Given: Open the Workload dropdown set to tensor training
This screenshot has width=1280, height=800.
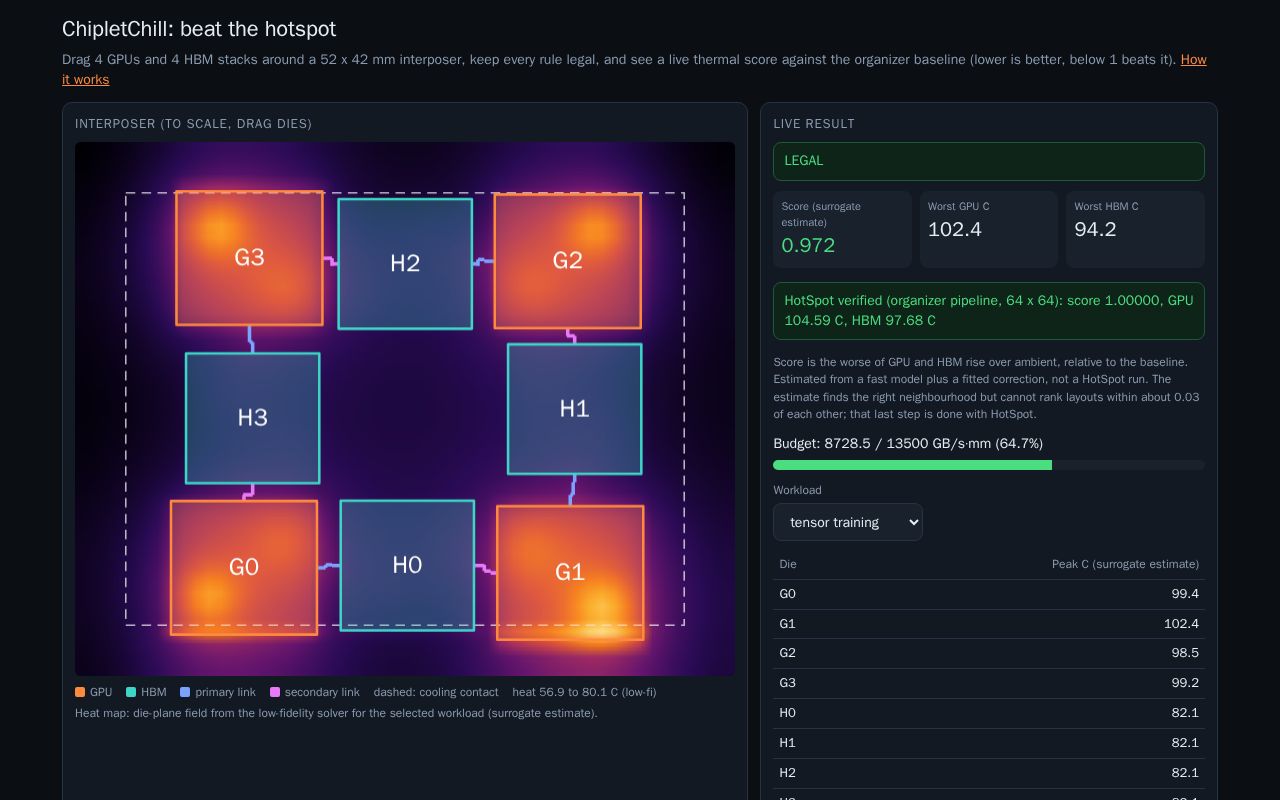Looking at the screenshot, I should coord(848,522).
